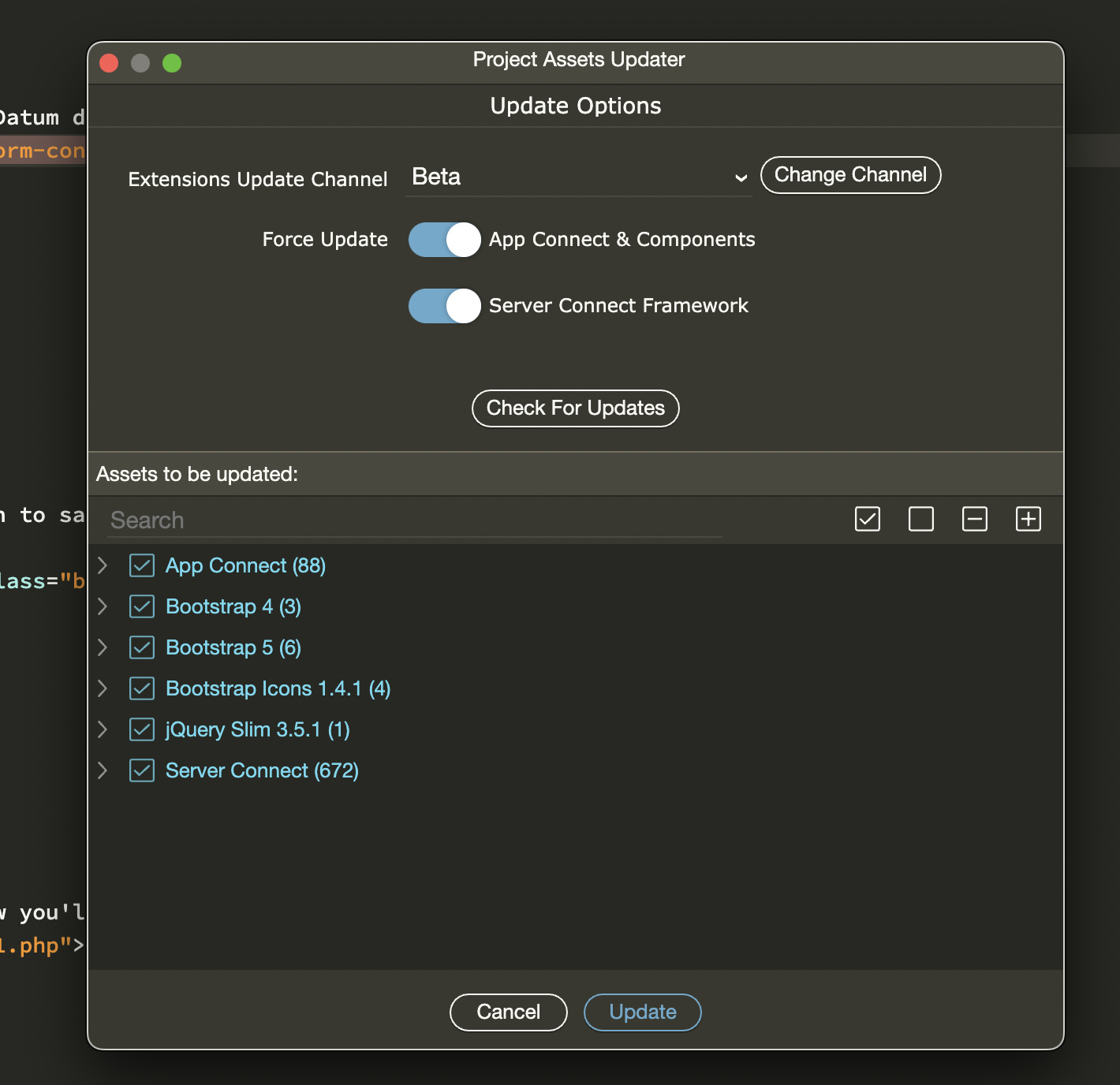The image size is (1120, 1085).
Task: Expand the jQuery Slim 3.5.1 group
Action: 103,729
